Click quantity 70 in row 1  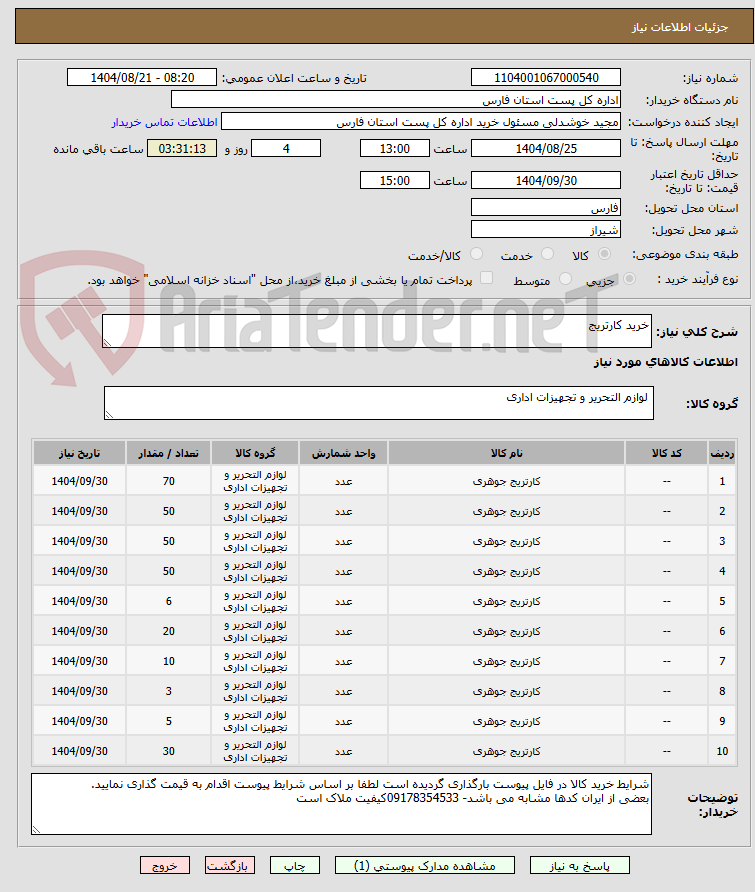pos(168,481)
